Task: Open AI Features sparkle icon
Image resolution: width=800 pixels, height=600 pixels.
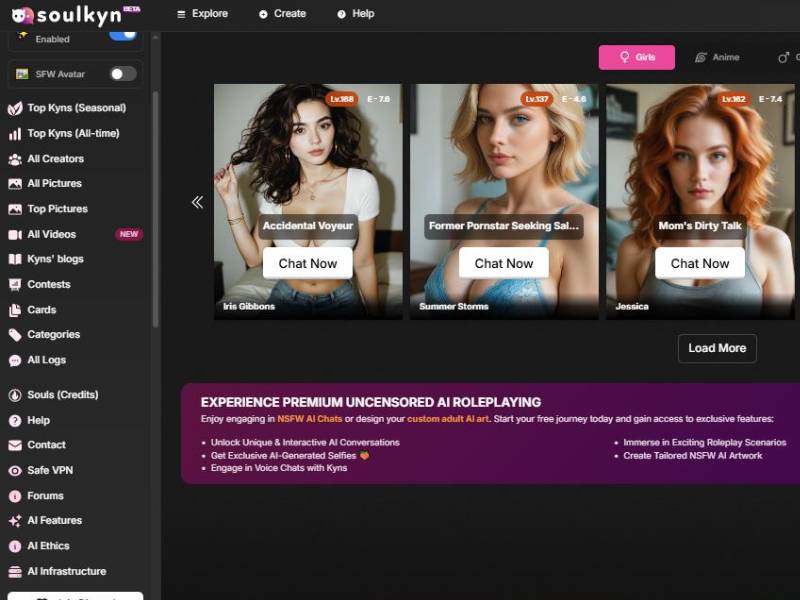Action: [15, 521]
